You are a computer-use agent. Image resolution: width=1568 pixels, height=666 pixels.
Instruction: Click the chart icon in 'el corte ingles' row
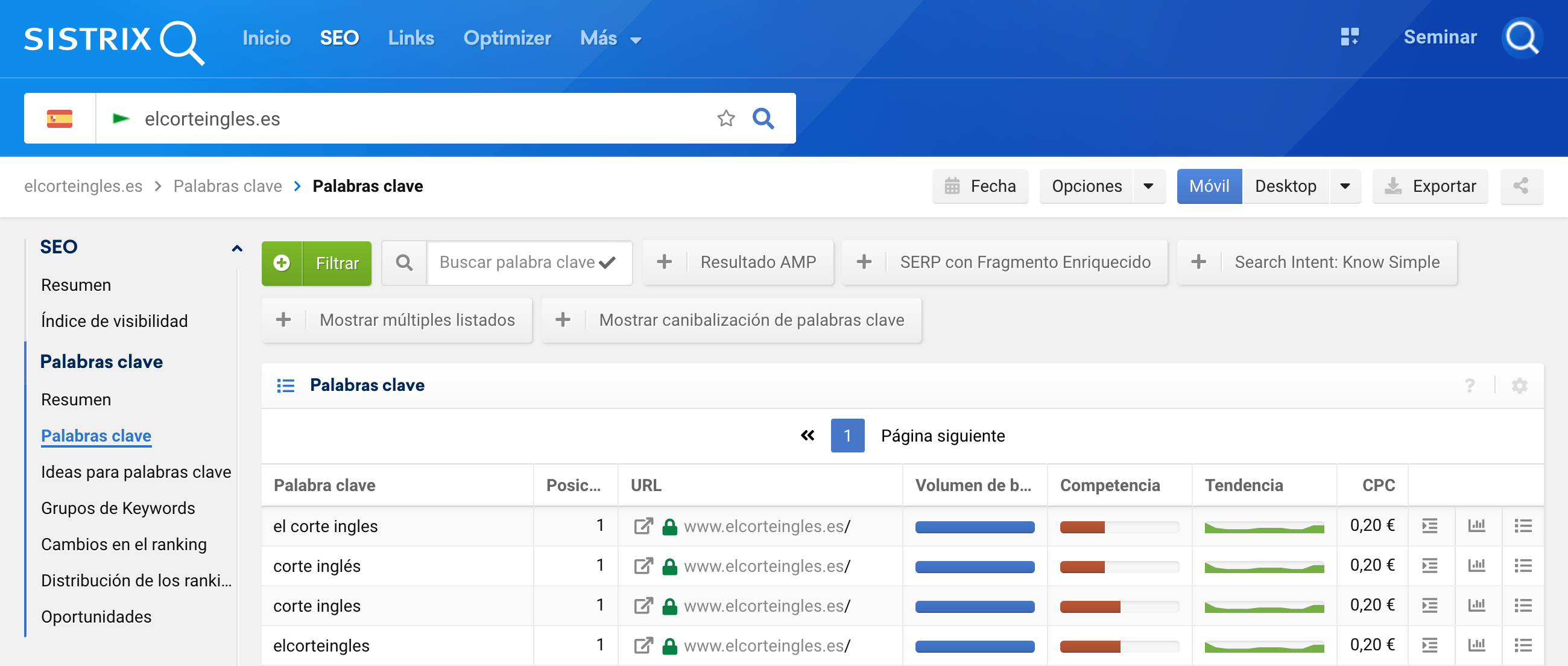click(1477, 526)
